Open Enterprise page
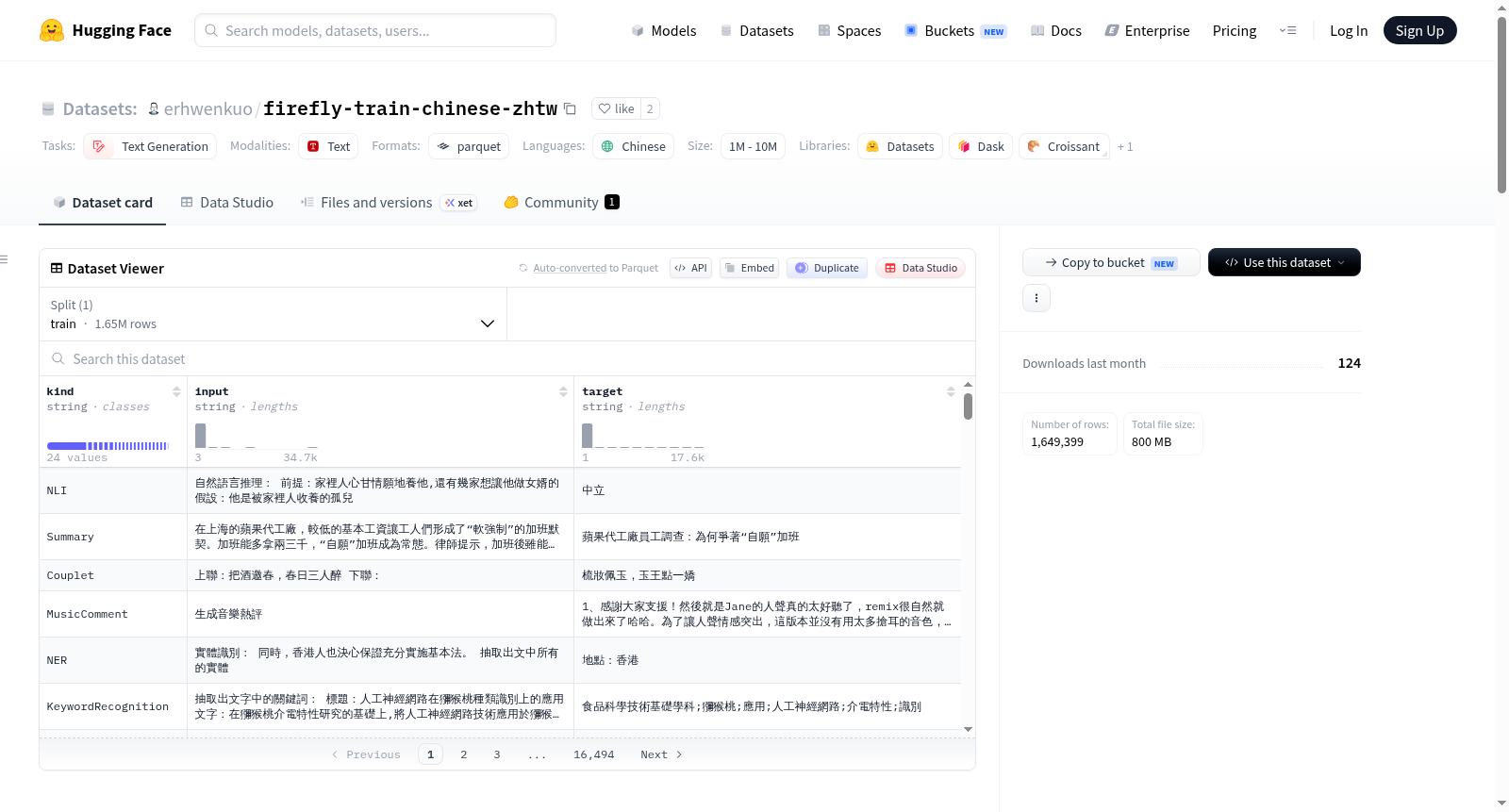The height and width of the screenshot is (812, 1509). pyautogui.click(x=1147, y=30)
